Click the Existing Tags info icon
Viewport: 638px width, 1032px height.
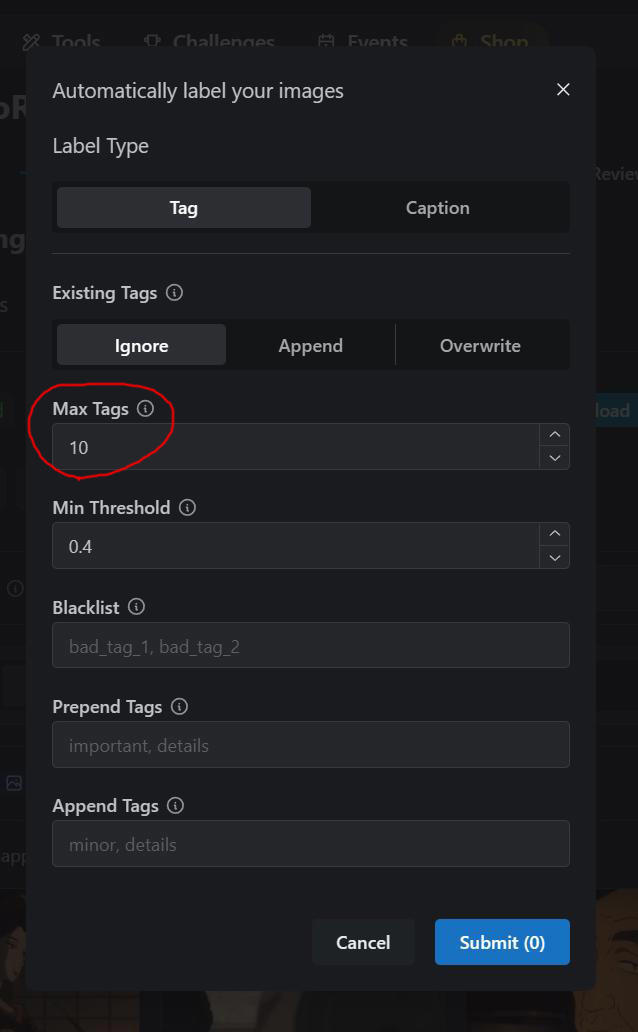click(x=174, y=292)
